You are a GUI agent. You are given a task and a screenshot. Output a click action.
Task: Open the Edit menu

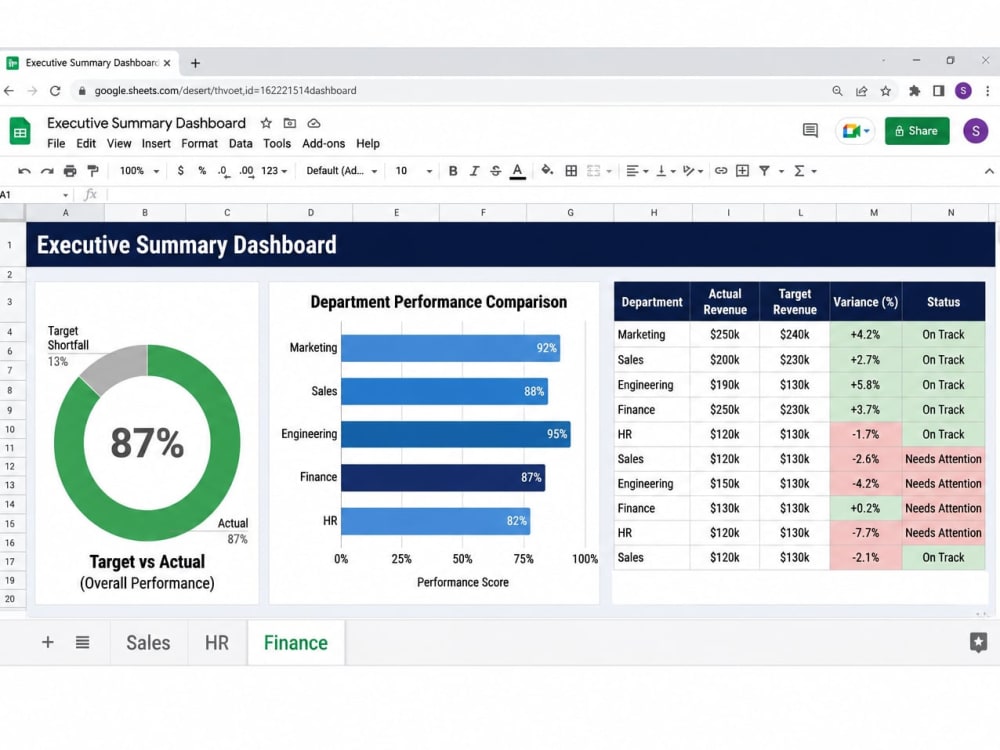[86, 143]
